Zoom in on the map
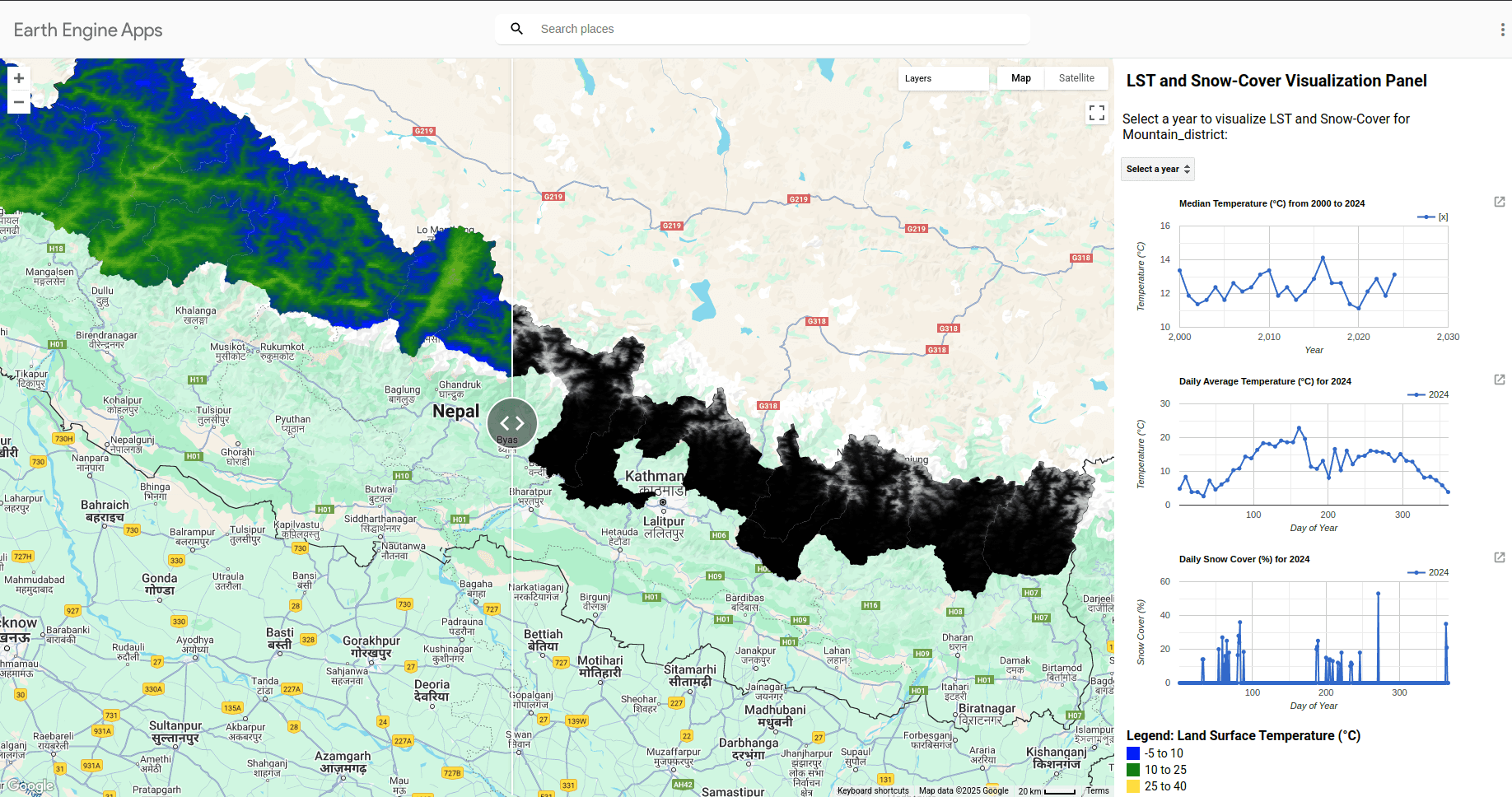 (x=19, y=78)
